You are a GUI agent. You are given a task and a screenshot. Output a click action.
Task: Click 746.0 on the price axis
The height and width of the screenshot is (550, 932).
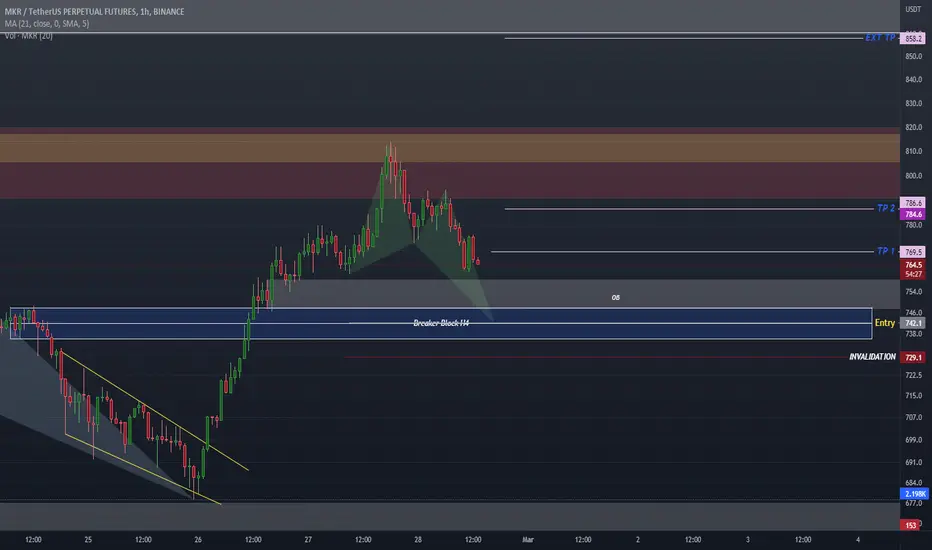coord(914,313)
